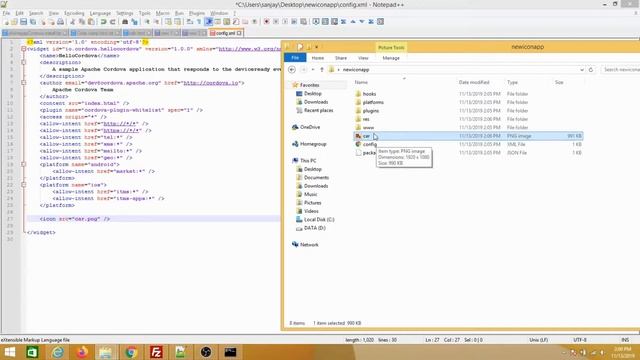Screen dimensions: 640x360
Task: Click the Up one level arrow in Explorer
Action: 322,70
